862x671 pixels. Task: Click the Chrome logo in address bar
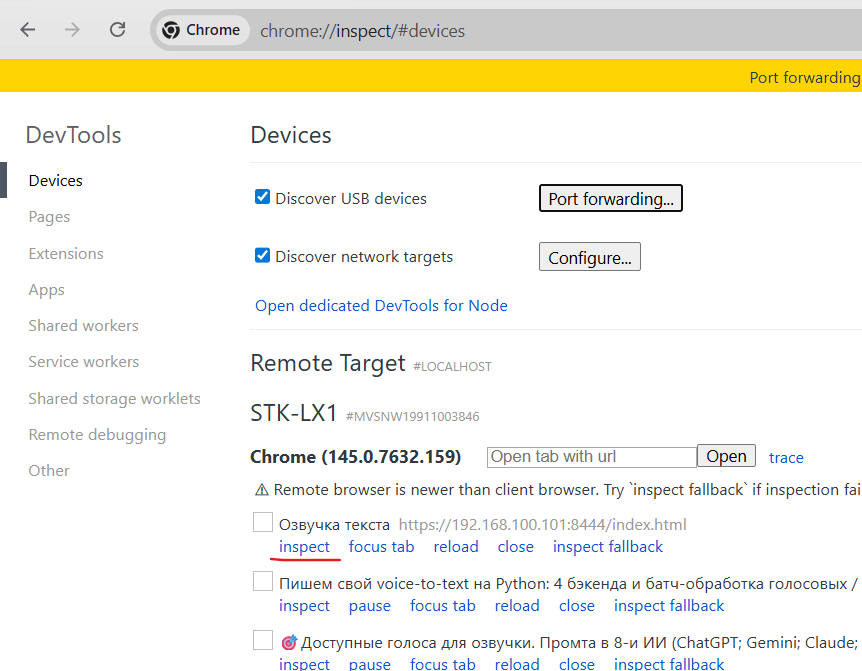172,30
